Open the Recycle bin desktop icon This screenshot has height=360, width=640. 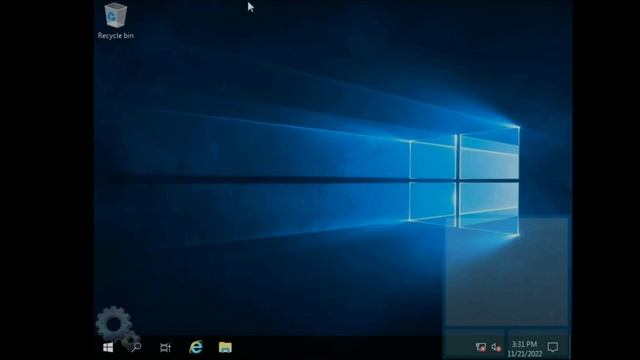coord(116,21)
